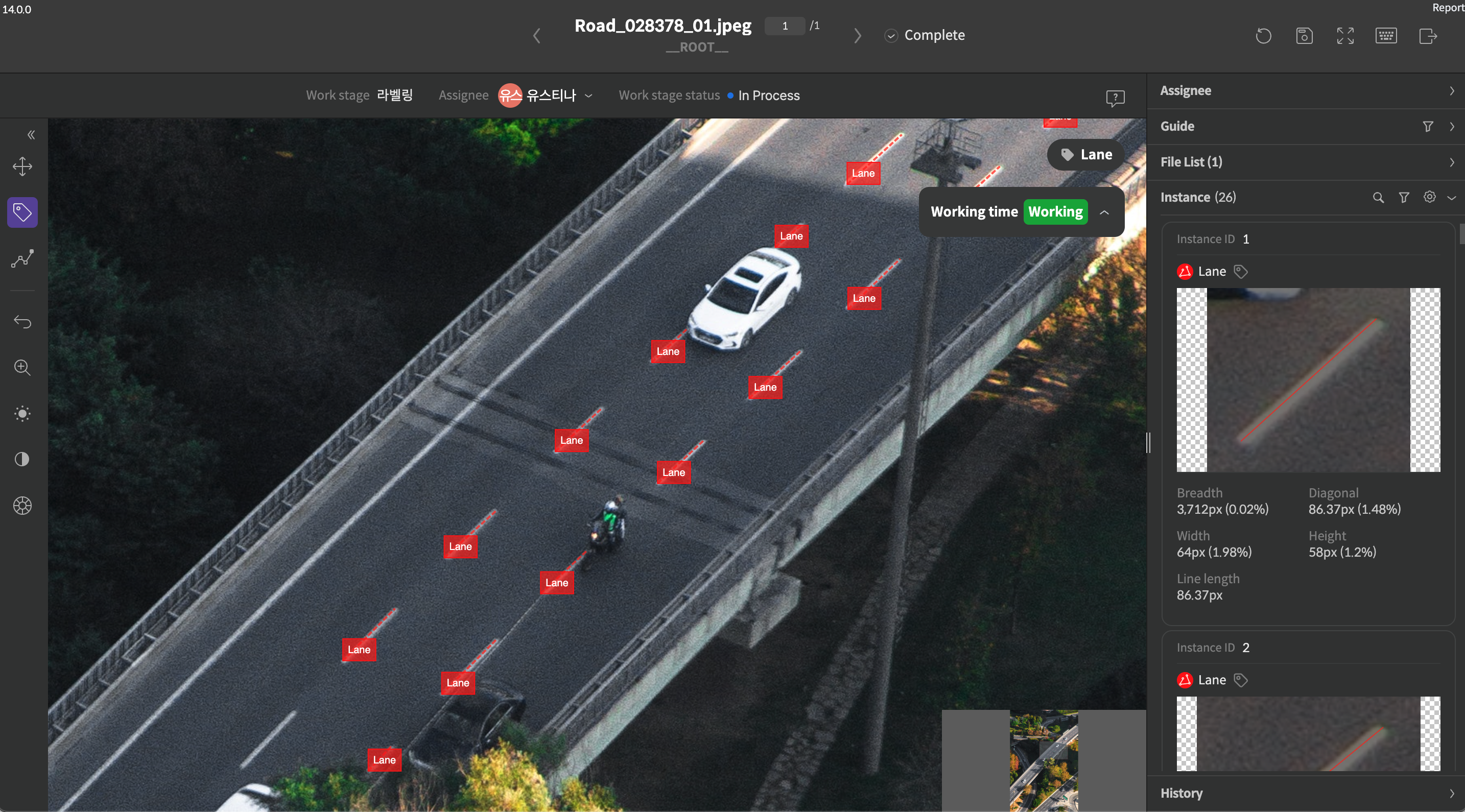Enter fullscreen mode
Image resolution: width=1465 pixels, height=812 pixels.
click(1345, 36)
